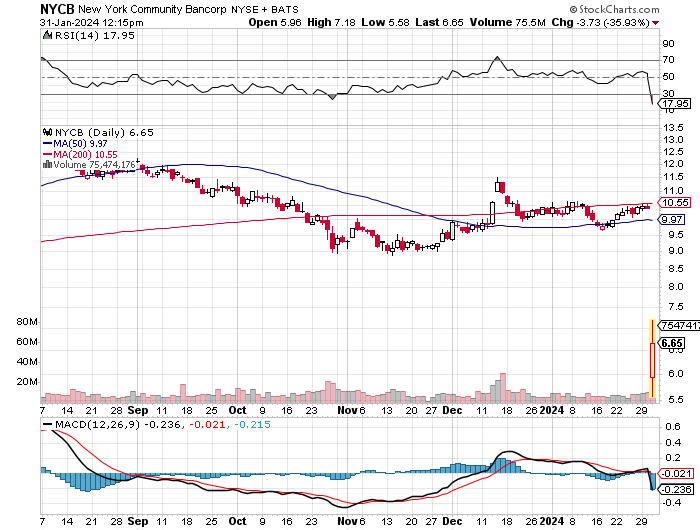Image resolution: width=700 pixels, height=530 pixels.
Task: Click the NYSE + BATS exchange label
Action: (265, 9)
